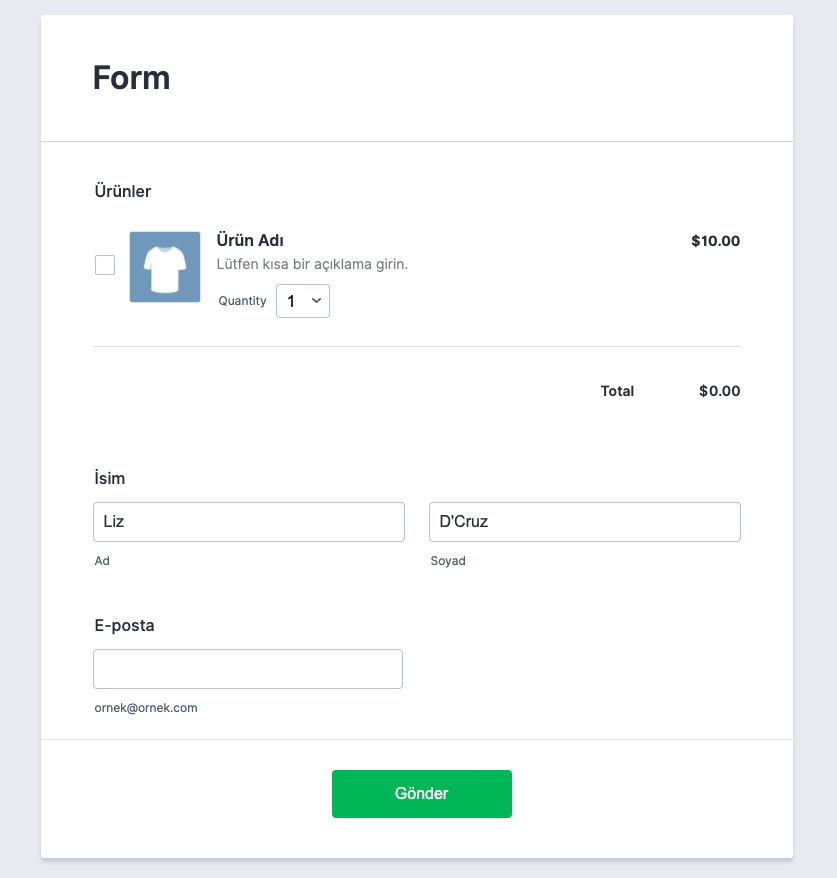Open the Quantity dropdown
This screenshot has height=878, width=837.
pyautogui.click(x=303, y=301)
